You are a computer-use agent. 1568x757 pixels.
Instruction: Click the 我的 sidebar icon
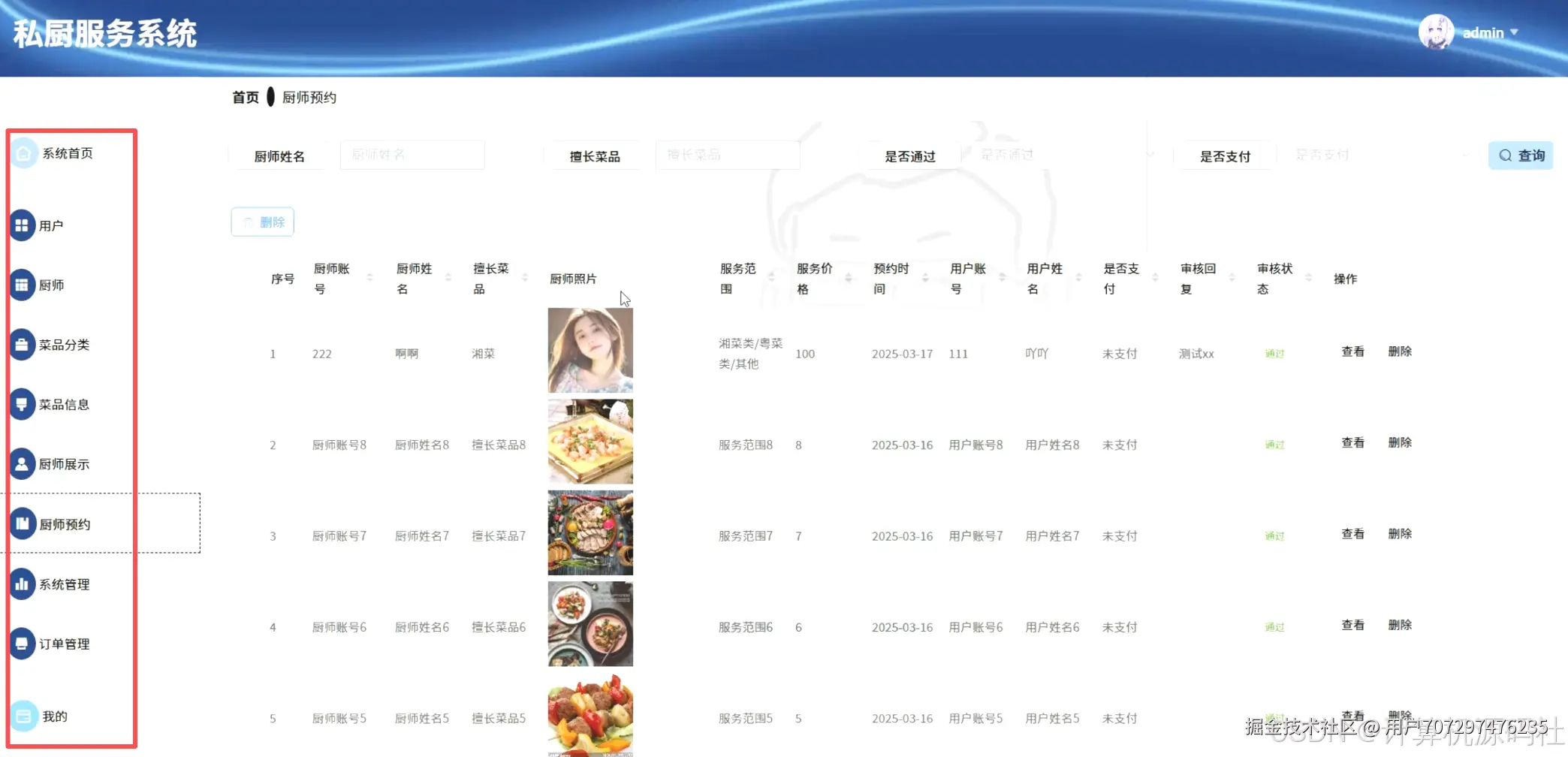click(x=23, y=716)
